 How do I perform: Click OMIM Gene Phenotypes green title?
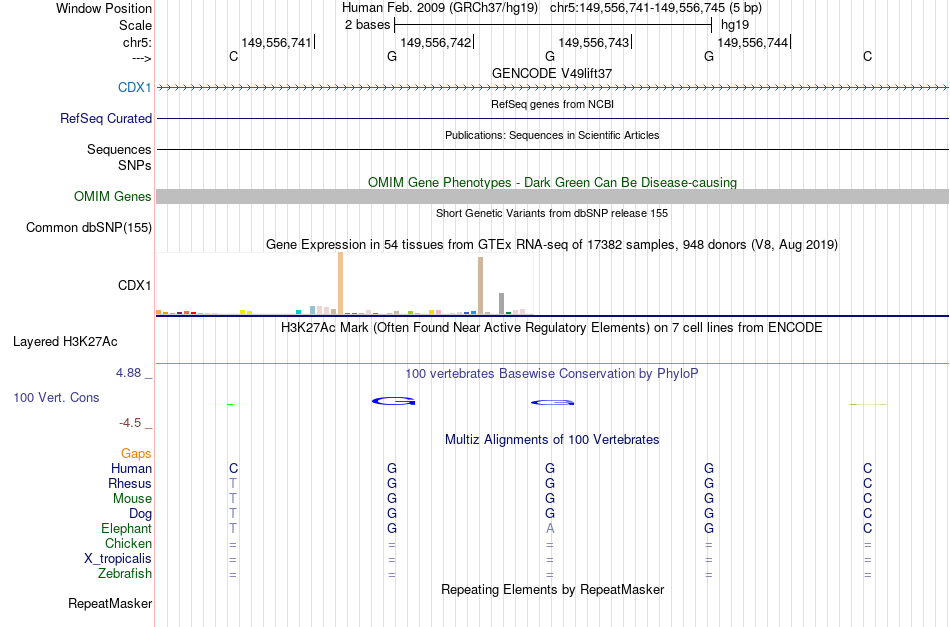552,182
